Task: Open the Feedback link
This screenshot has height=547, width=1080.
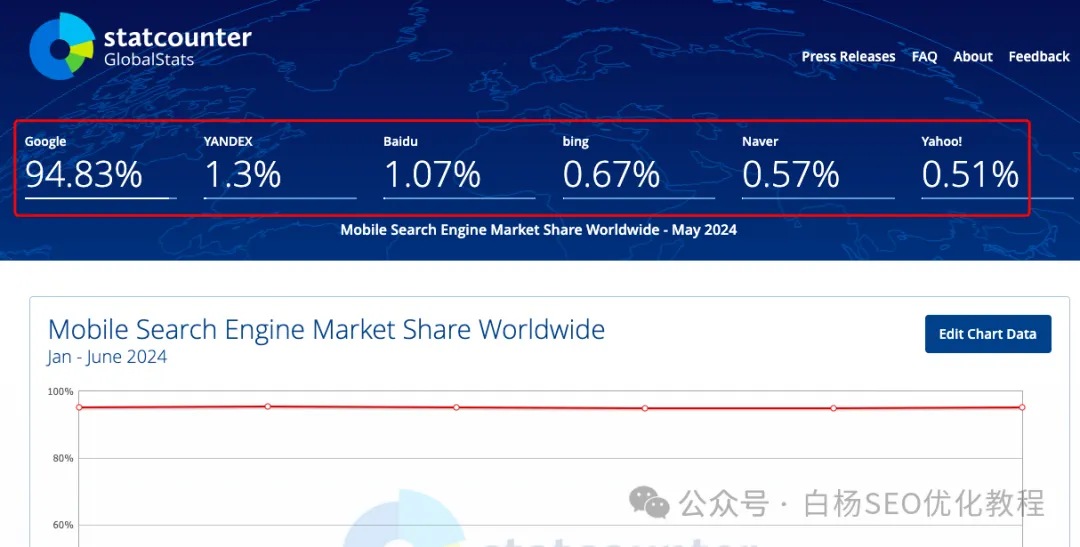Action: click(x=1039, y=56)
